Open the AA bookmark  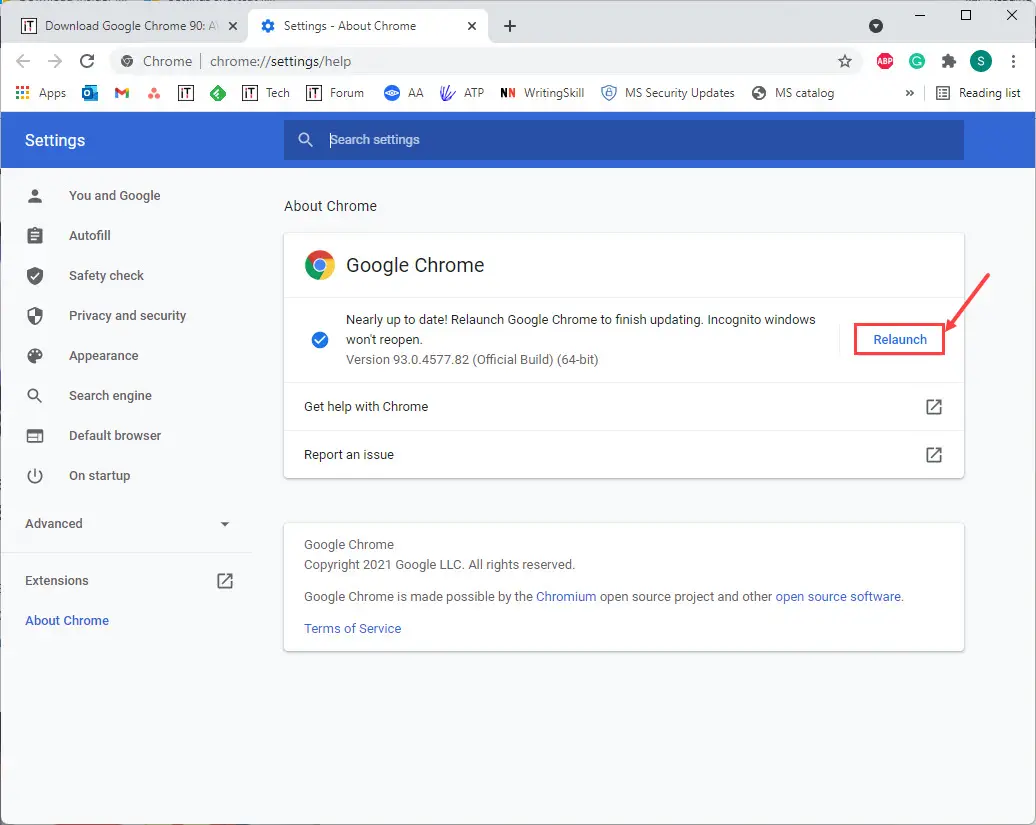tap(404, 93)
